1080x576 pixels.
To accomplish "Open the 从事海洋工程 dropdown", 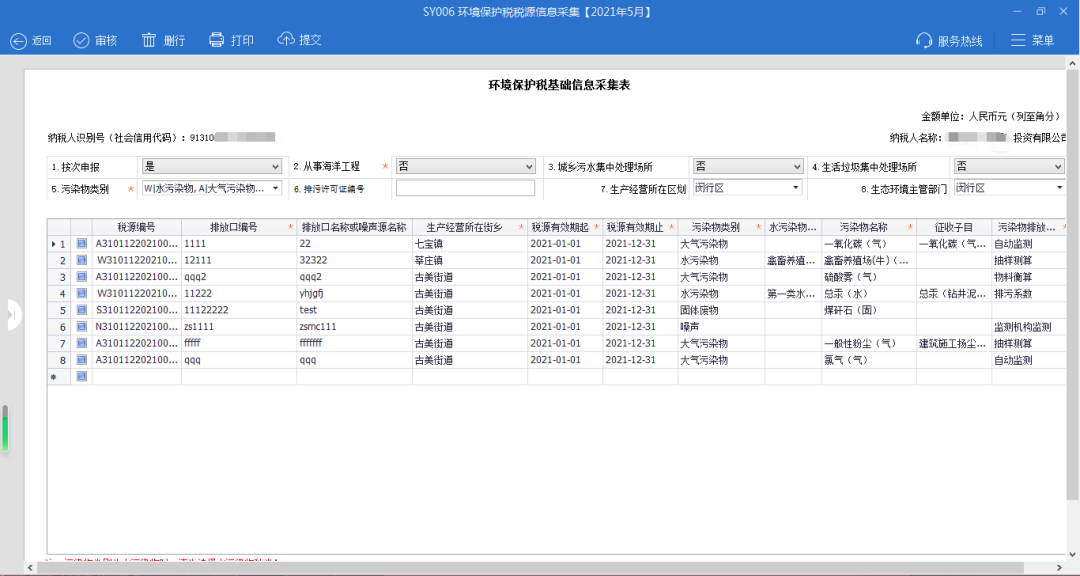I will tap(465, 166).
